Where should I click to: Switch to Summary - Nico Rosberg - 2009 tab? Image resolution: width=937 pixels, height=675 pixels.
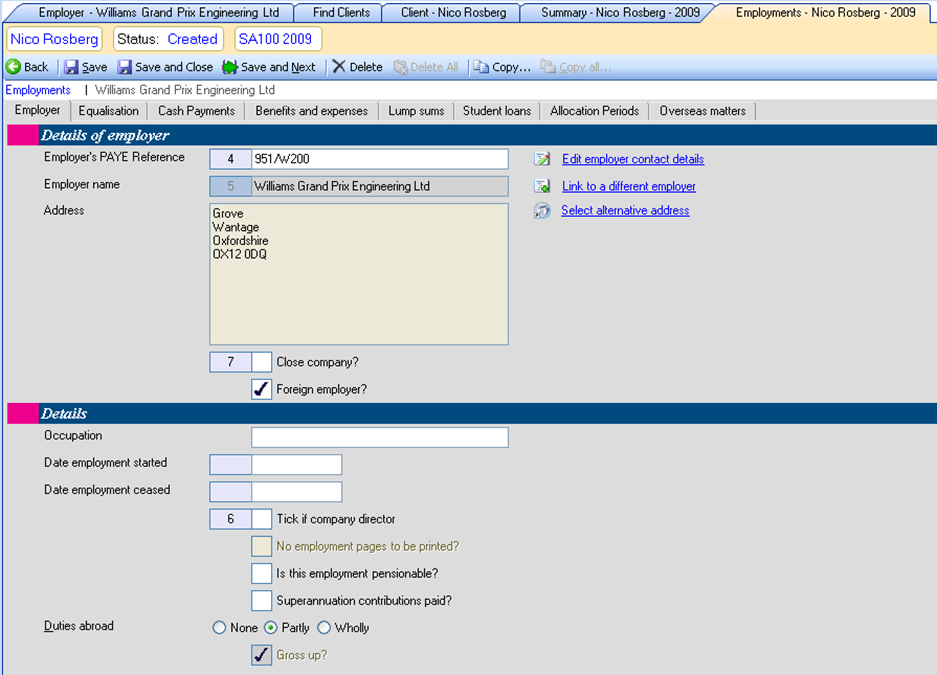point(620,13)
